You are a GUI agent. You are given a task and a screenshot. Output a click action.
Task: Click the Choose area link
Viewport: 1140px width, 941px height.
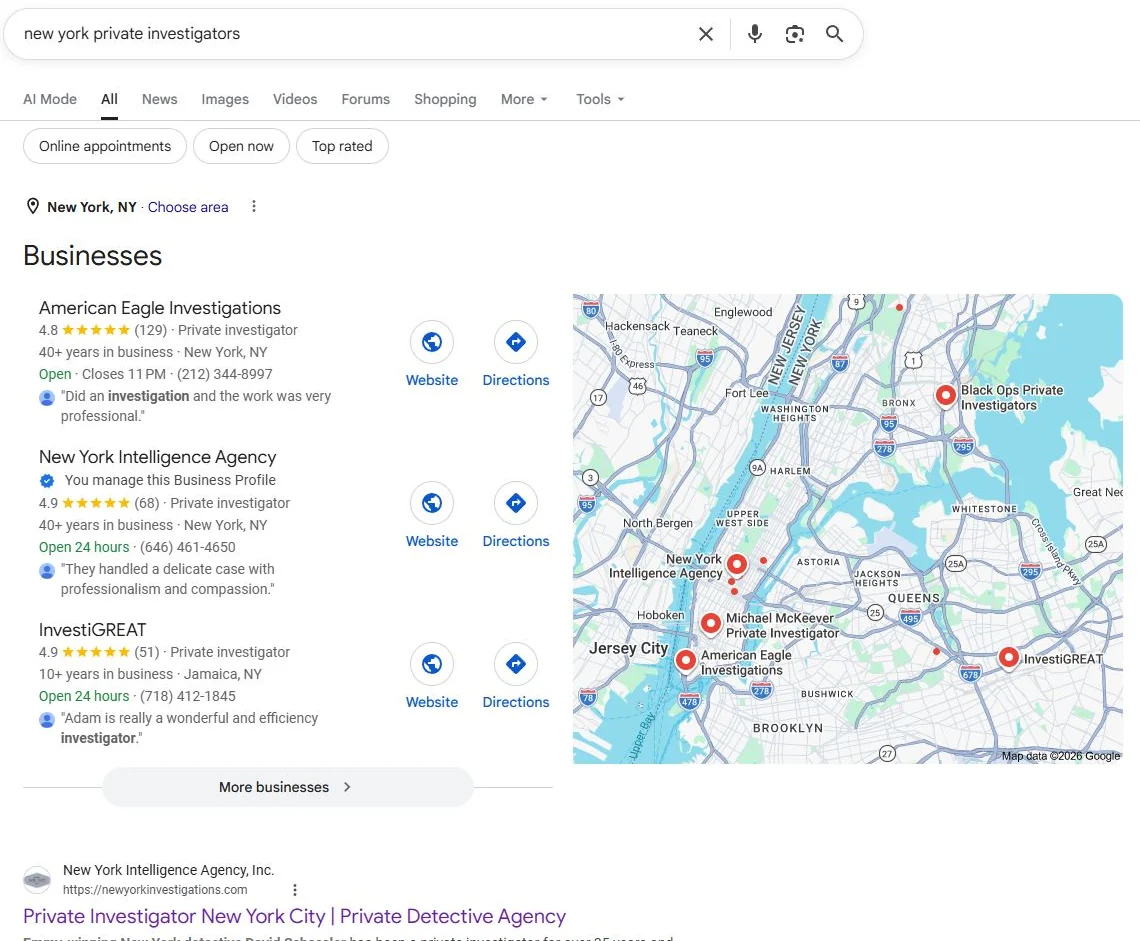(188, 207)
